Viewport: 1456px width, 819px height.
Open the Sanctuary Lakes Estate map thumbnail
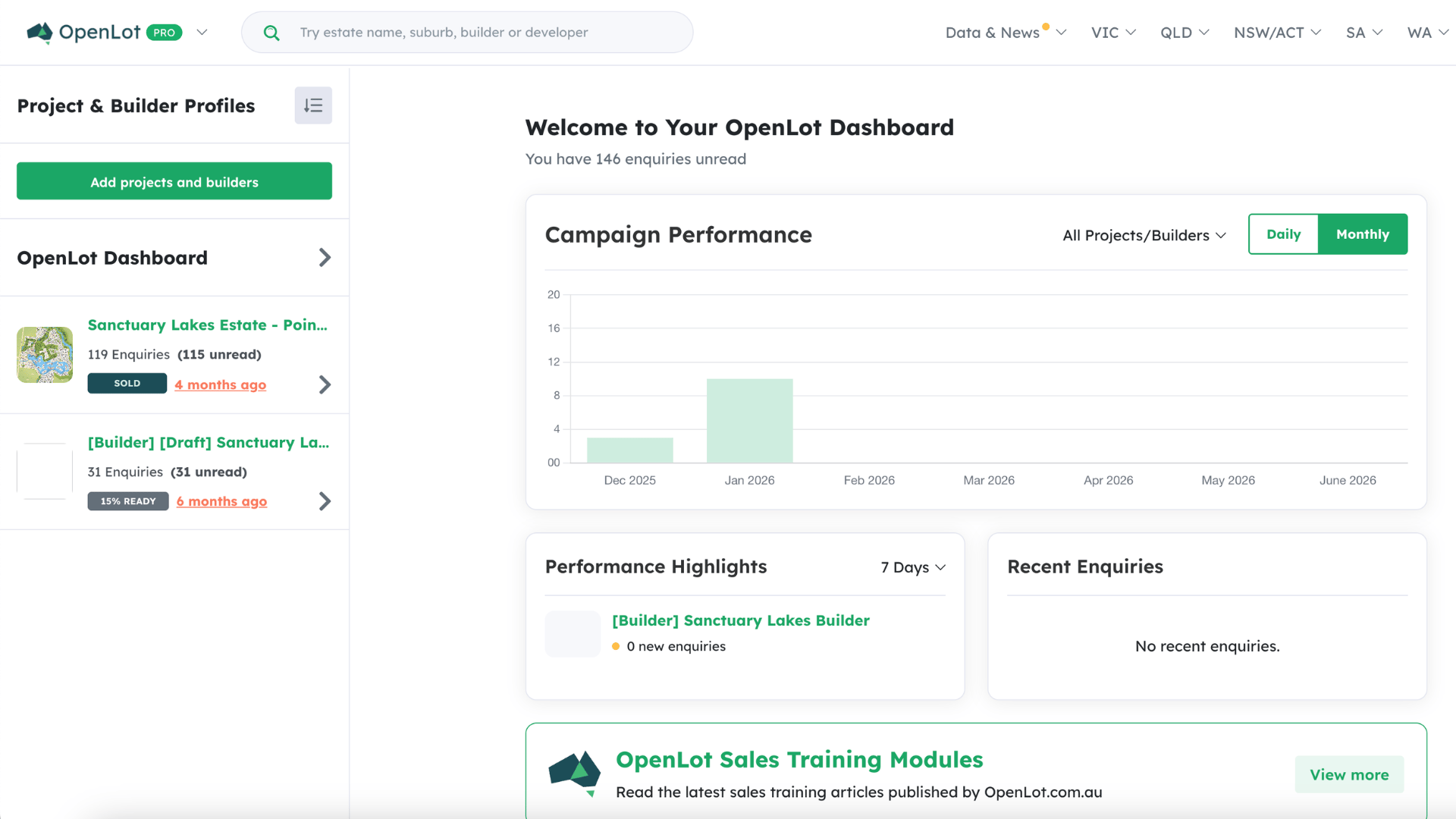coord(45,355)
